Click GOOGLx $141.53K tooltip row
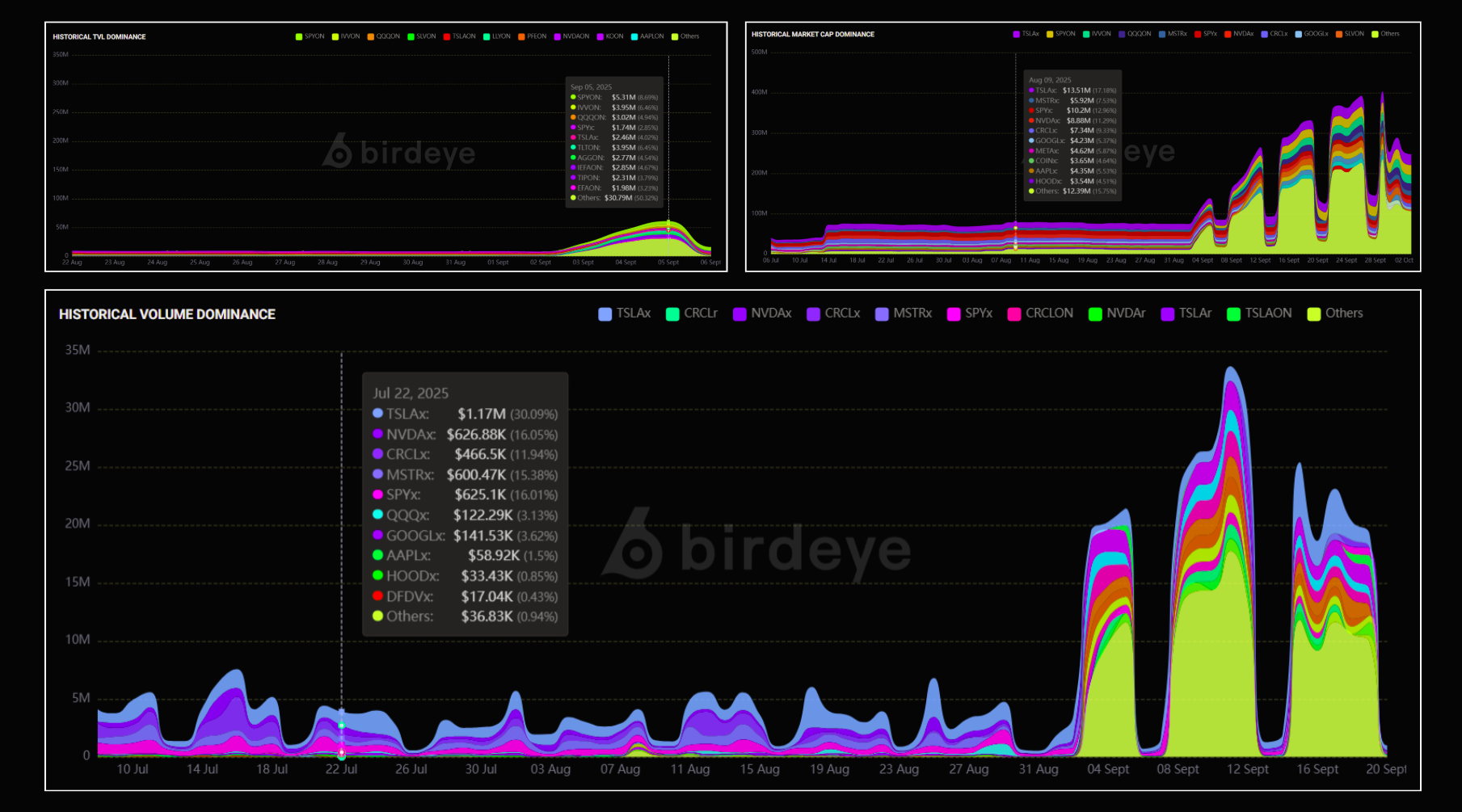The image size is (1462, 812). (x=465, y=536)
